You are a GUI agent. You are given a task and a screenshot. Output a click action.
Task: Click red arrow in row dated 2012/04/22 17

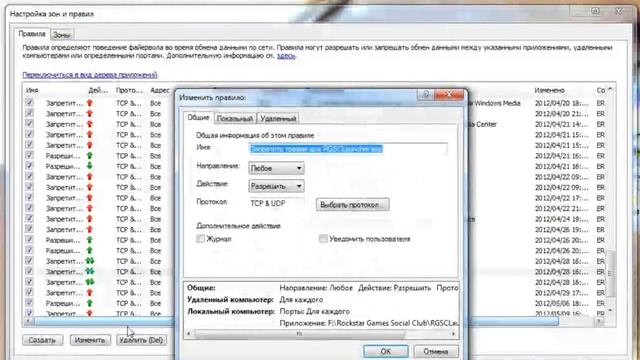[x=90, y=198]
